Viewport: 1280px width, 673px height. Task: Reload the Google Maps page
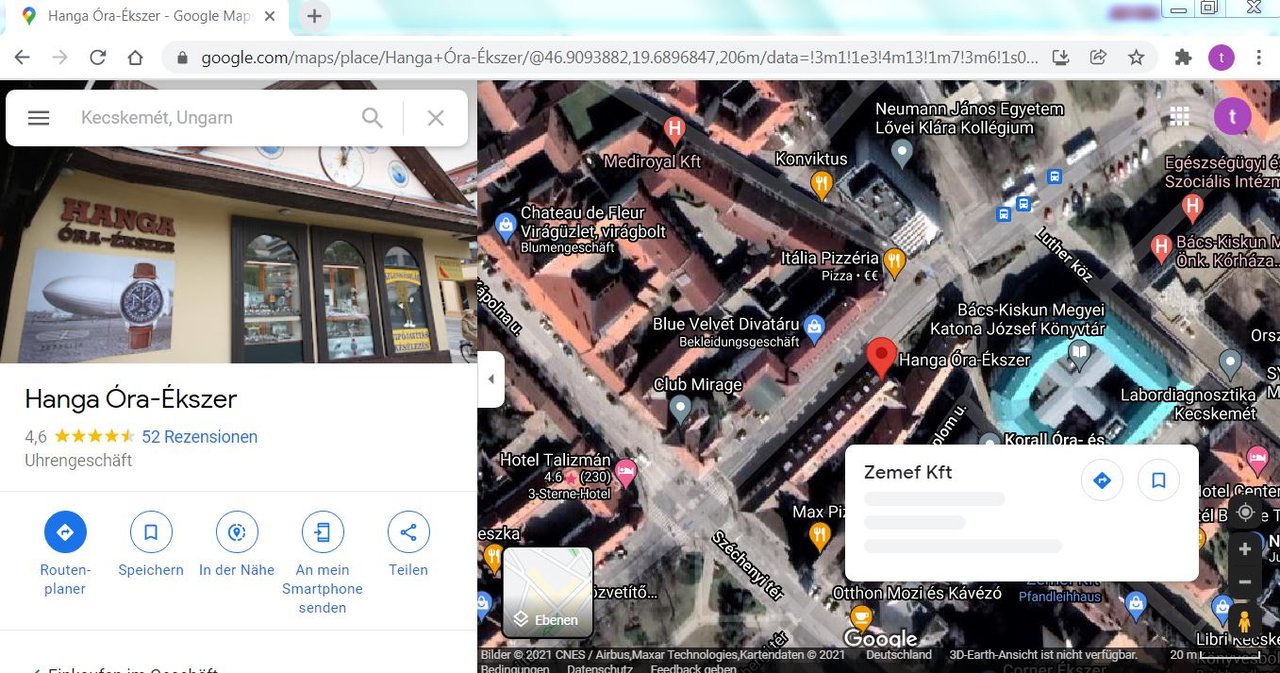(x=98, y=57)
